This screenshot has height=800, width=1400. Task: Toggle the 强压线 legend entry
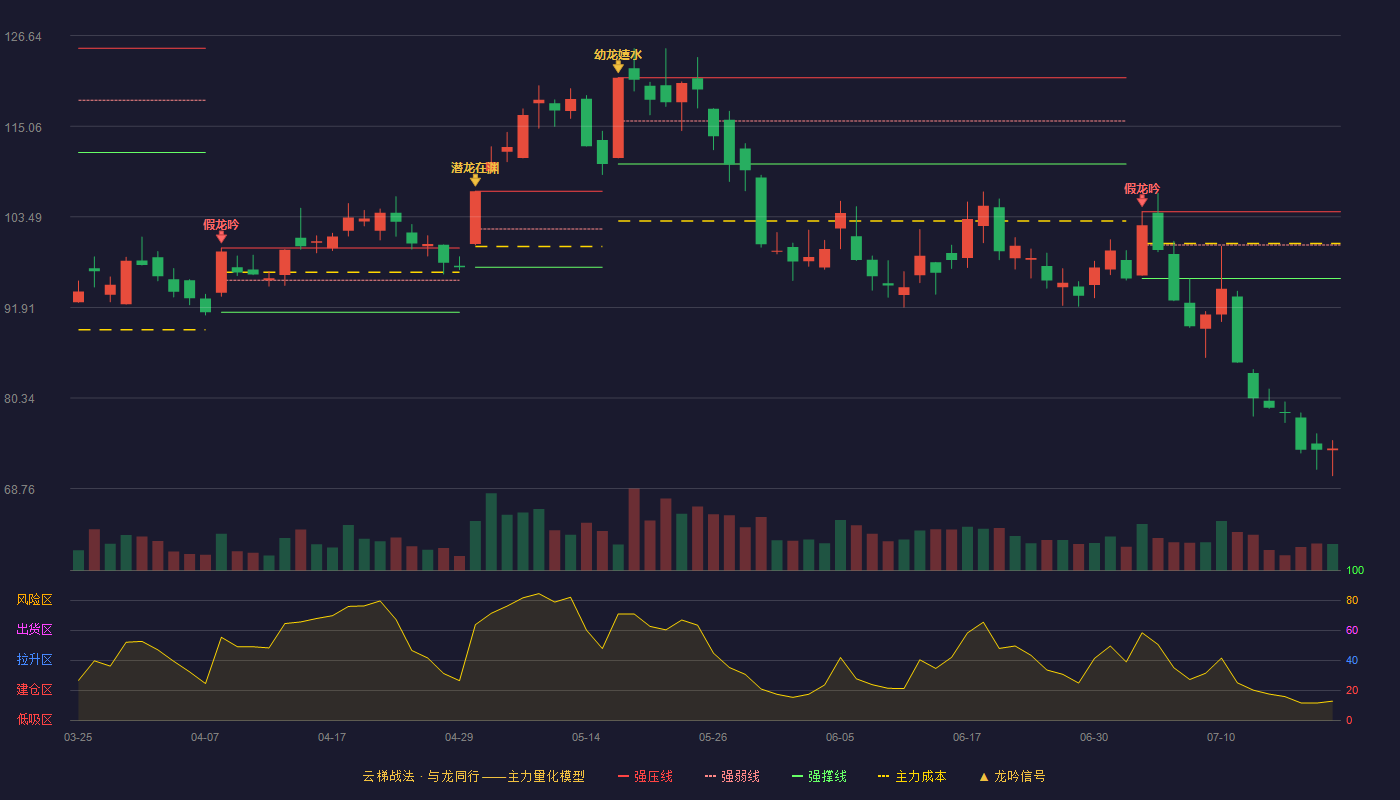point(645,776)
